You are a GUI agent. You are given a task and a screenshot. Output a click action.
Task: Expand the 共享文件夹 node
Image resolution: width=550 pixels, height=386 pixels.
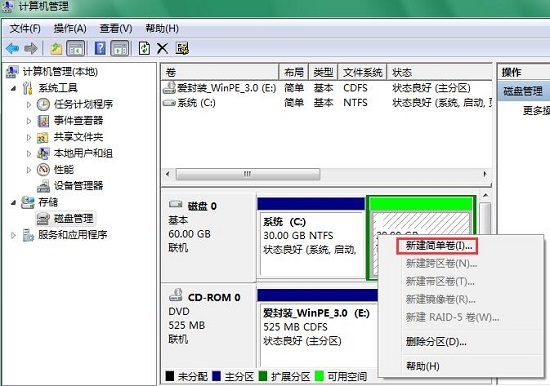pos(29,137)
